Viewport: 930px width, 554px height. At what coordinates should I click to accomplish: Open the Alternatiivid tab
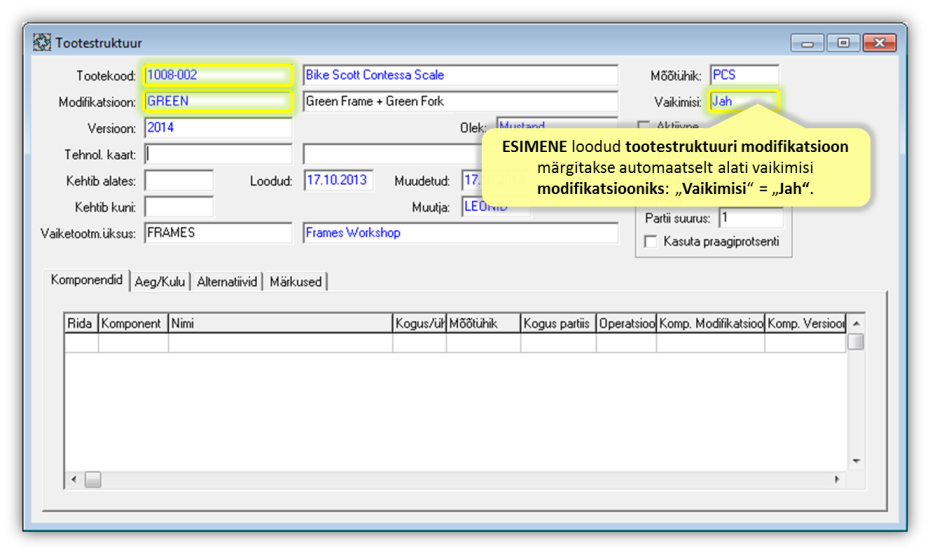228,282
